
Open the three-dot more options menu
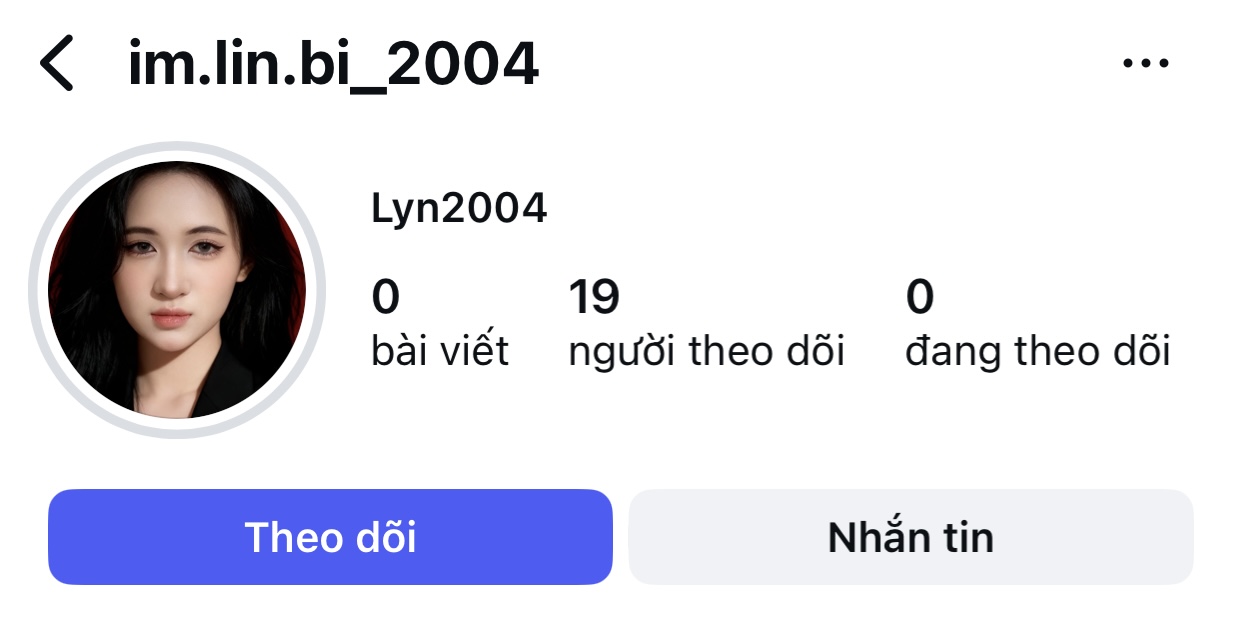pyautogui.click(x=1145, y=64)
